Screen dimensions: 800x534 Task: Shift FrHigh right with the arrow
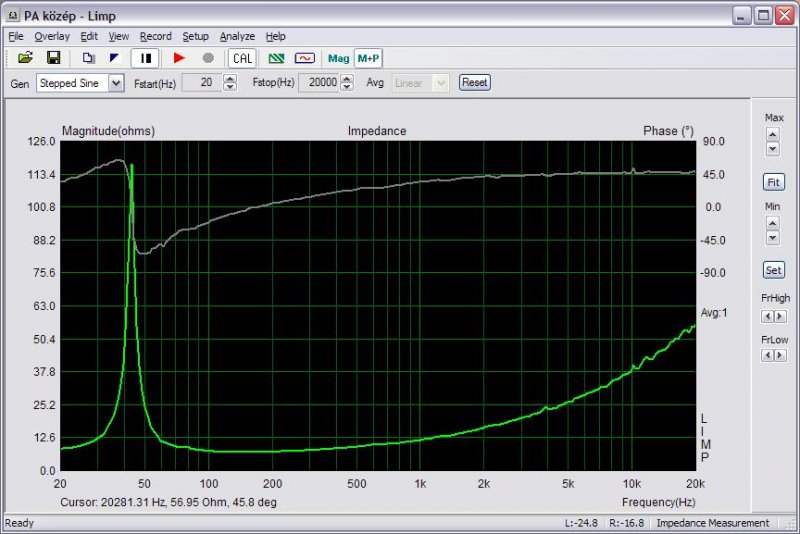[x=780, y=317]
